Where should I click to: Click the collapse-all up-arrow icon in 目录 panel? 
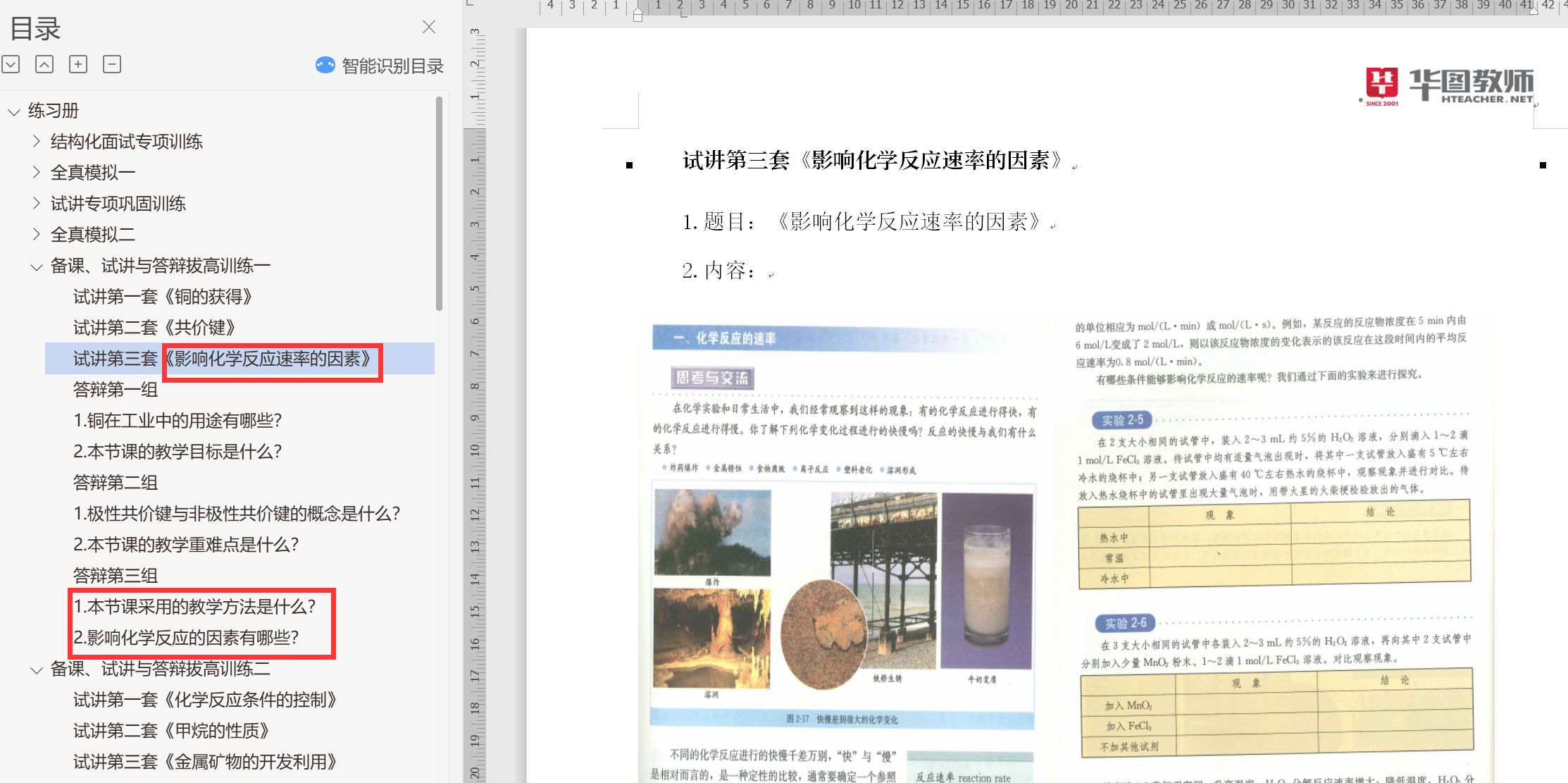tap(44, 65)
